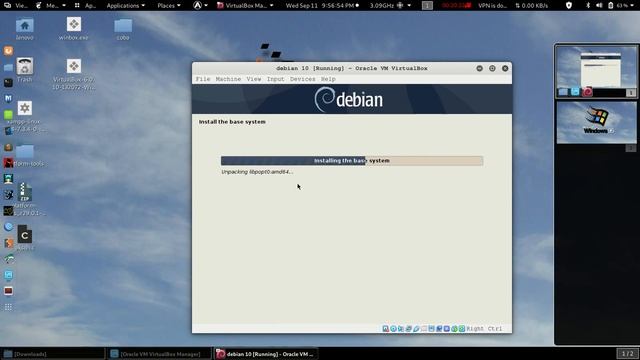Click the Ap... item in top bar
Image resolution: width=640 pixels, height=360 pixels.
[85, 5]
